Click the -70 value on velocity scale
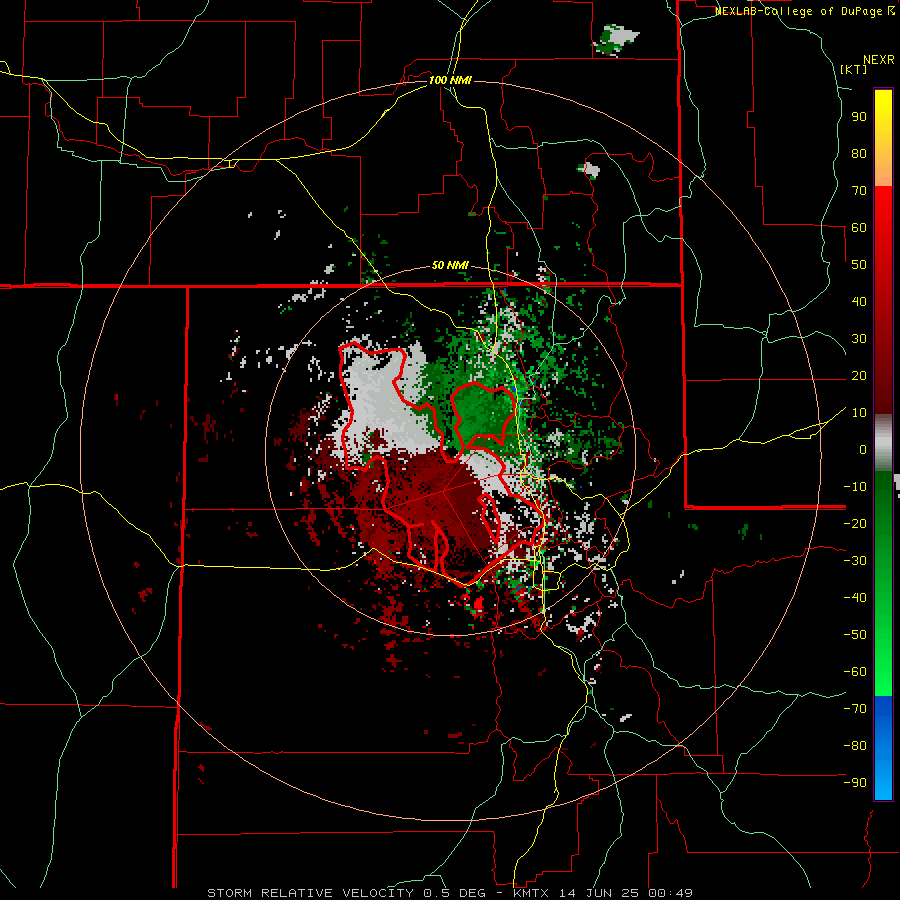 pyautogui.click(x=855, y=709)
